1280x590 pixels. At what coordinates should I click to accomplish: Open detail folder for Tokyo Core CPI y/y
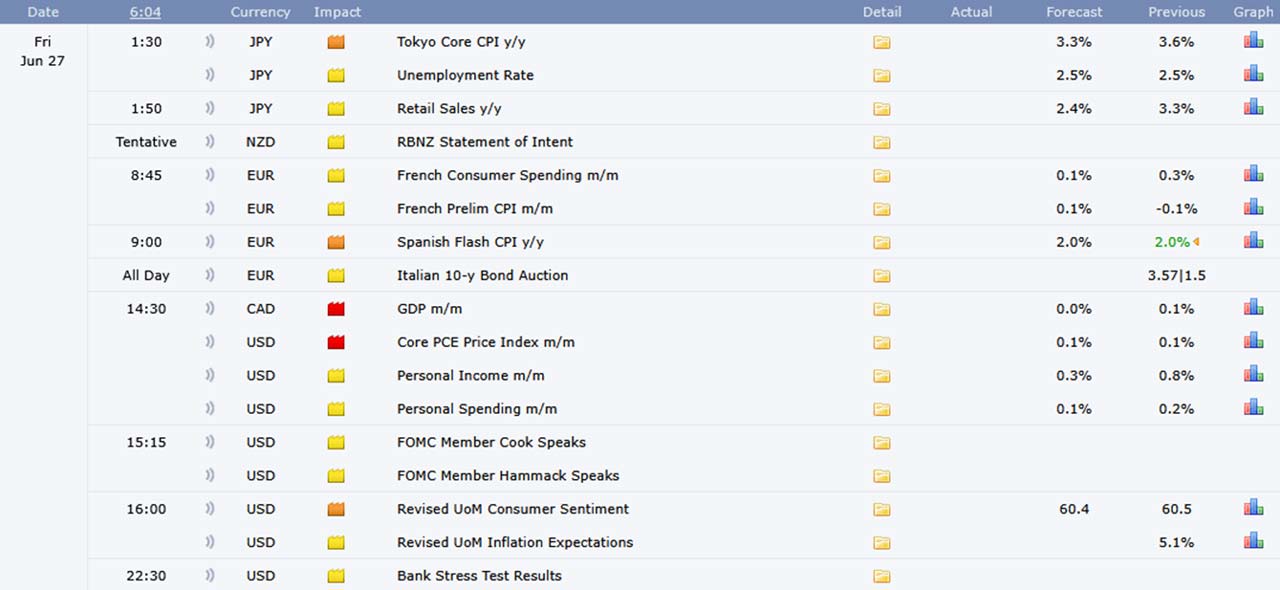tap(881, 42)
